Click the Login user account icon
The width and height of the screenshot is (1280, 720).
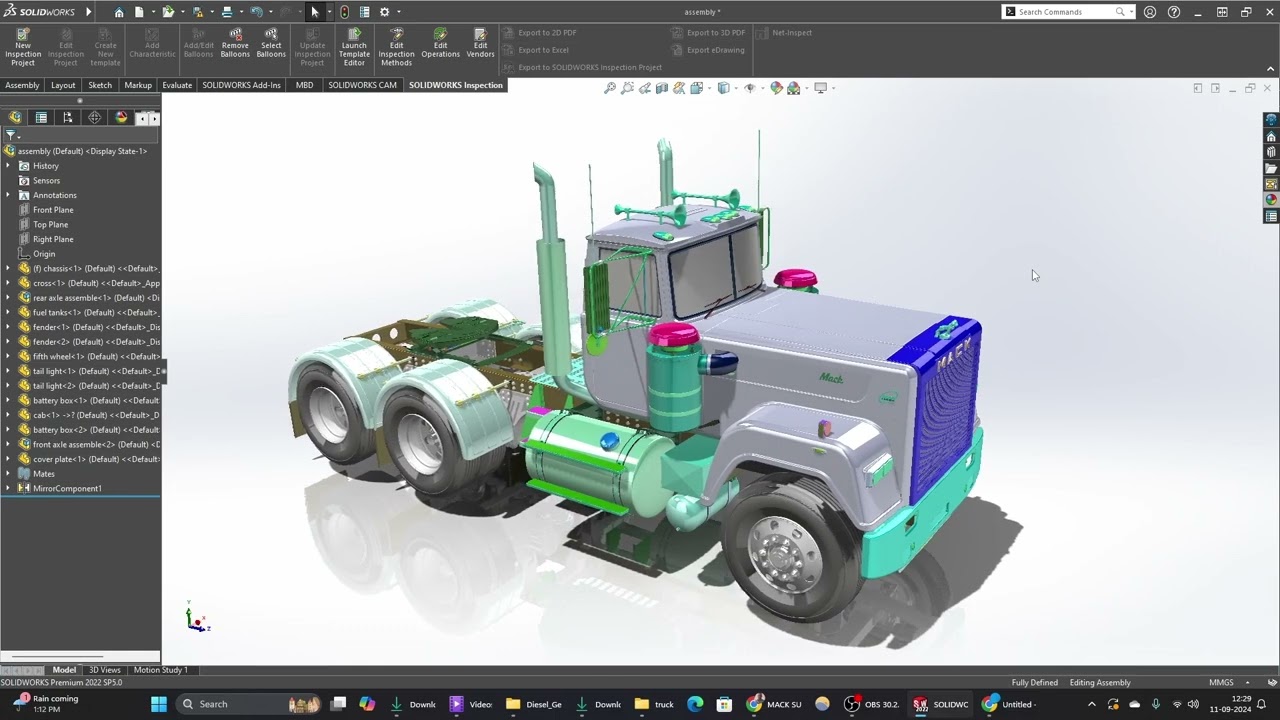[x=1150, y=12]
